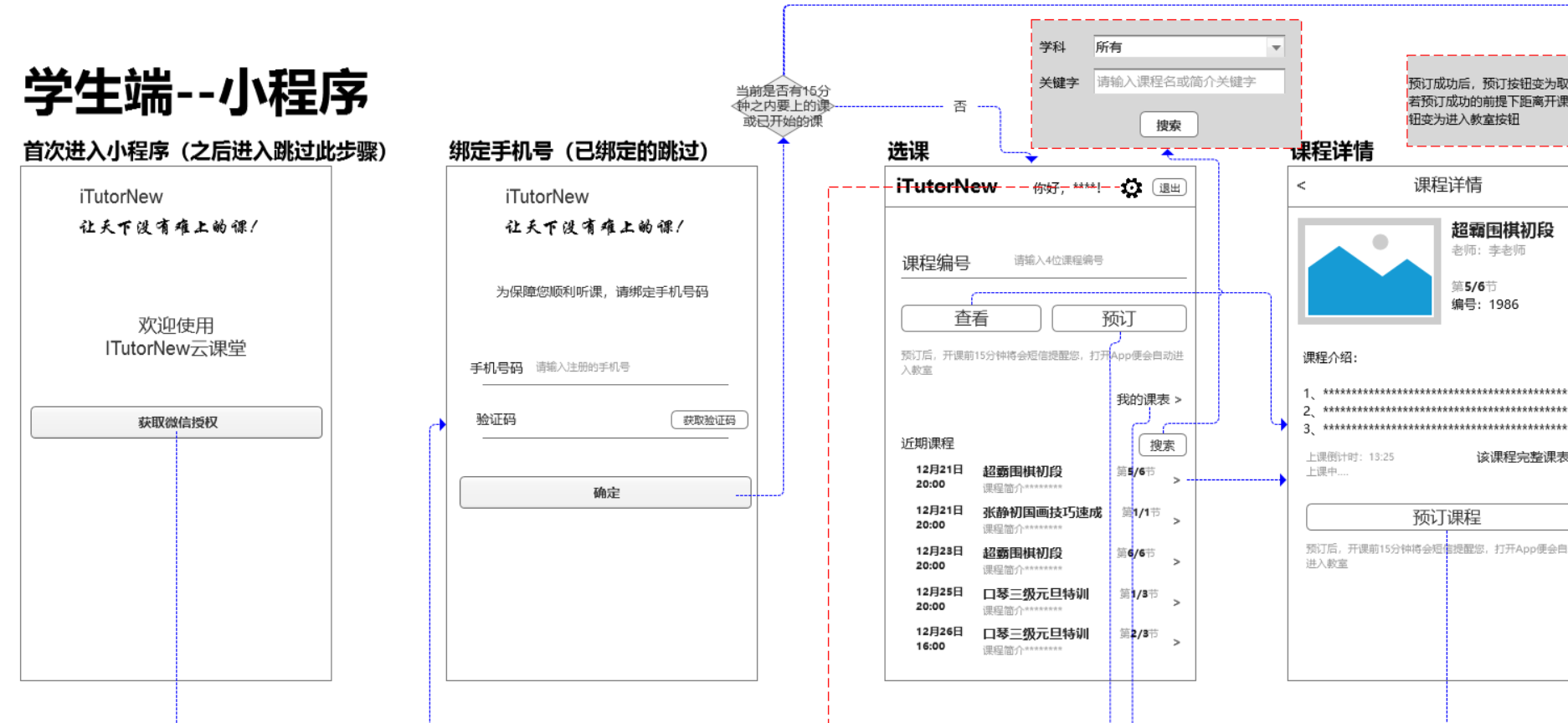Click the 编号: 1986 text
The width and height of the screenshot is (1568, 723).
tap(1484, 305)
